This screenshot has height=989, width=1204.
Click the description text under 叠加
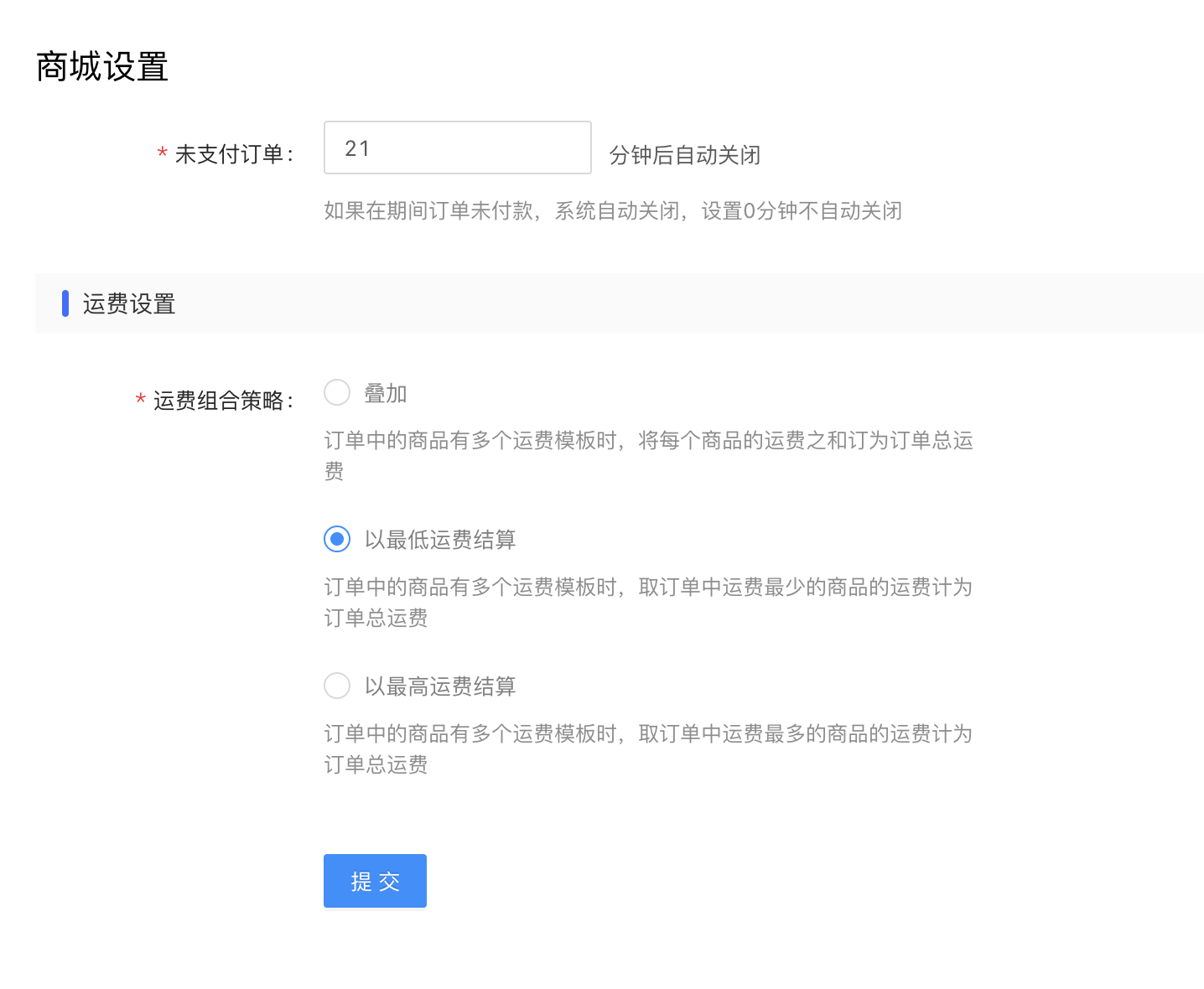[648, 441]
